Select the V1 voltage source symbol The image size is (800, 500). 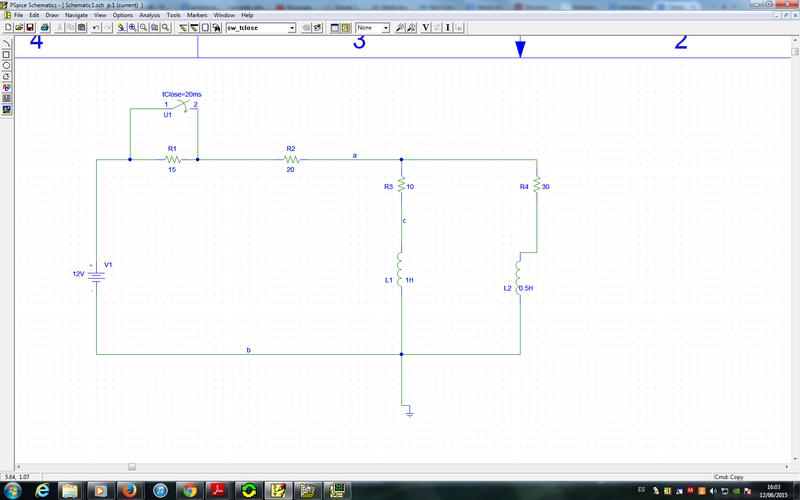tap(96, 273)
